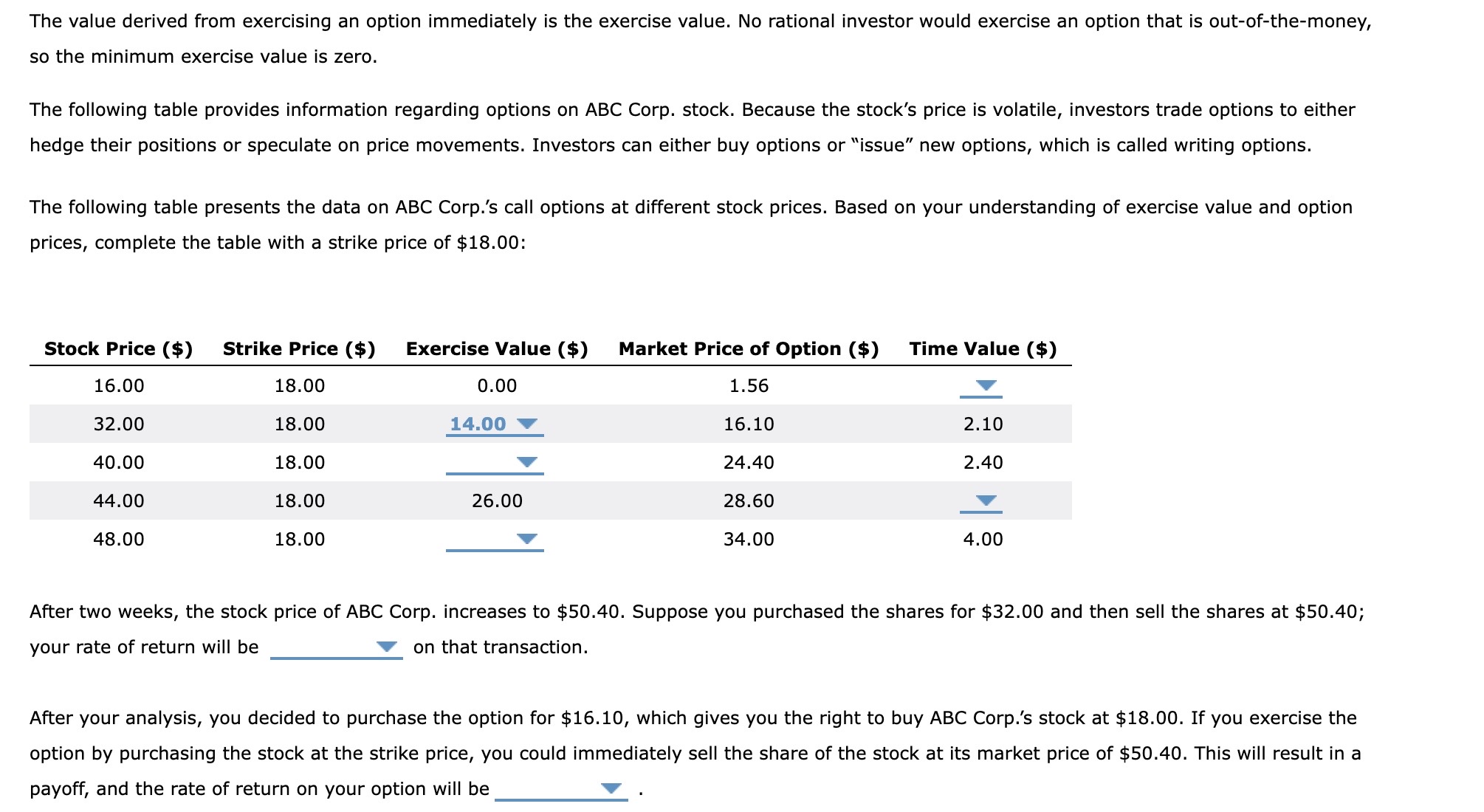The height and width of the screenshot is (812, 1484).
Task: Select the 2.10 time value cell
Action: pos(983,424)
